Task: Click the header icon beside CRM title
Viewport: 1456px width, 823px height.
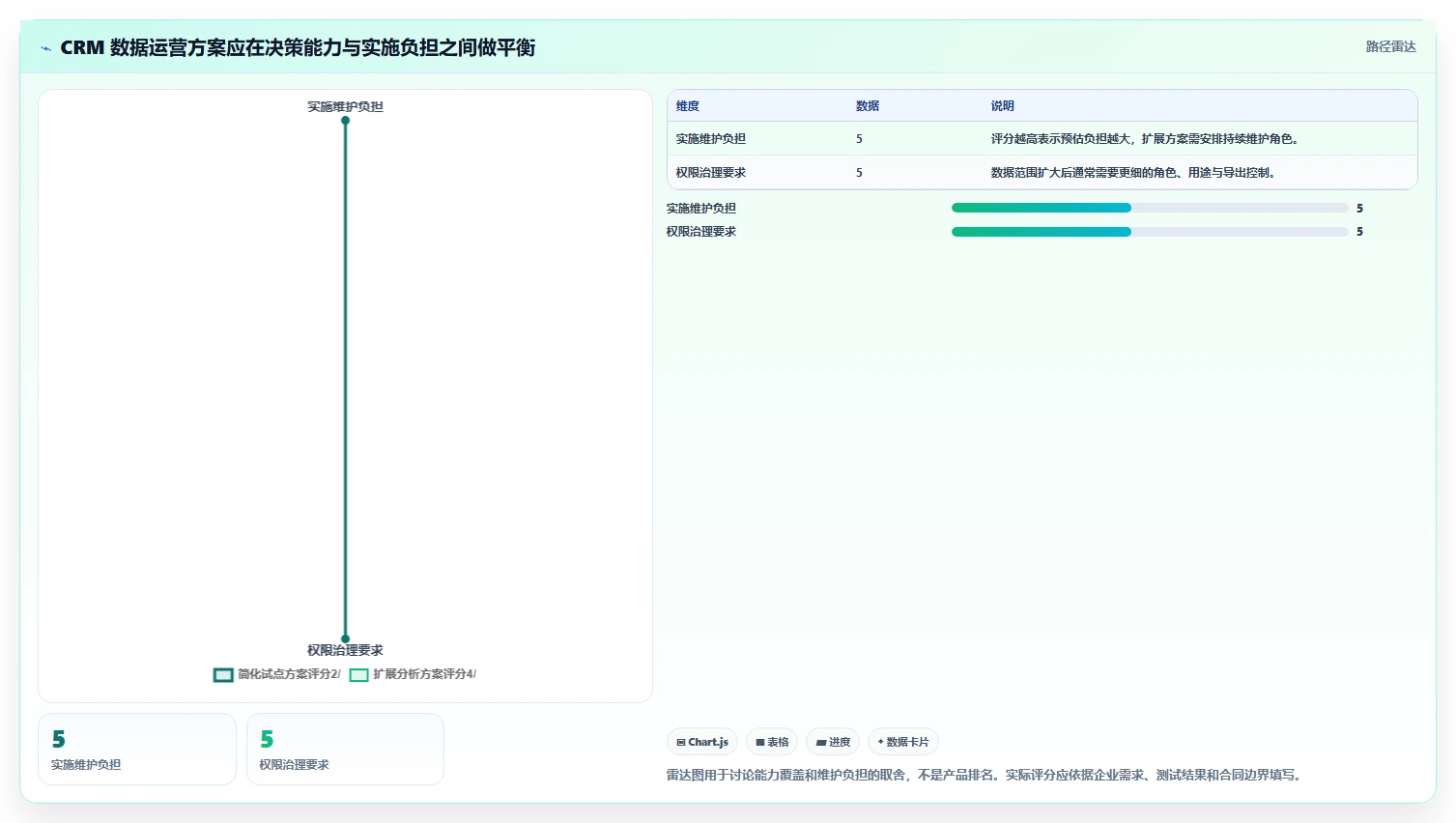Action: coord(45,48)
